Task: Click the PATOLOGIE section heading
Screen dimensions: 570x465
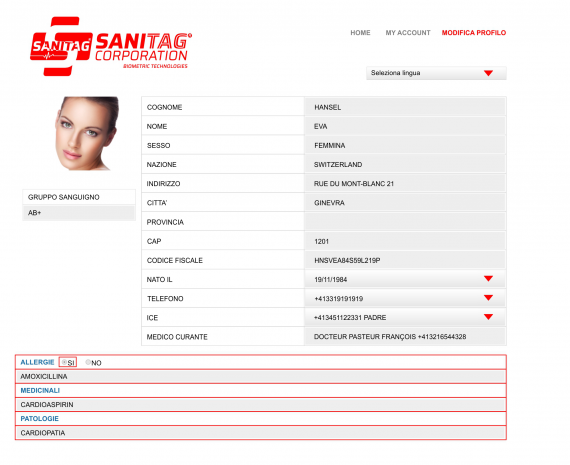Action: coord(40,418)
